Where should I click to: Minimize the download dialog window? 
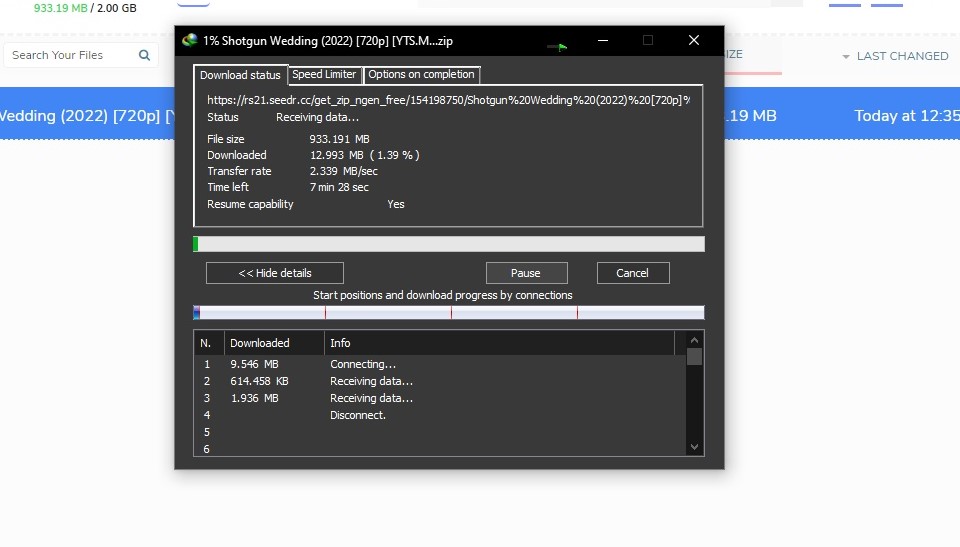tap(603, 40)
